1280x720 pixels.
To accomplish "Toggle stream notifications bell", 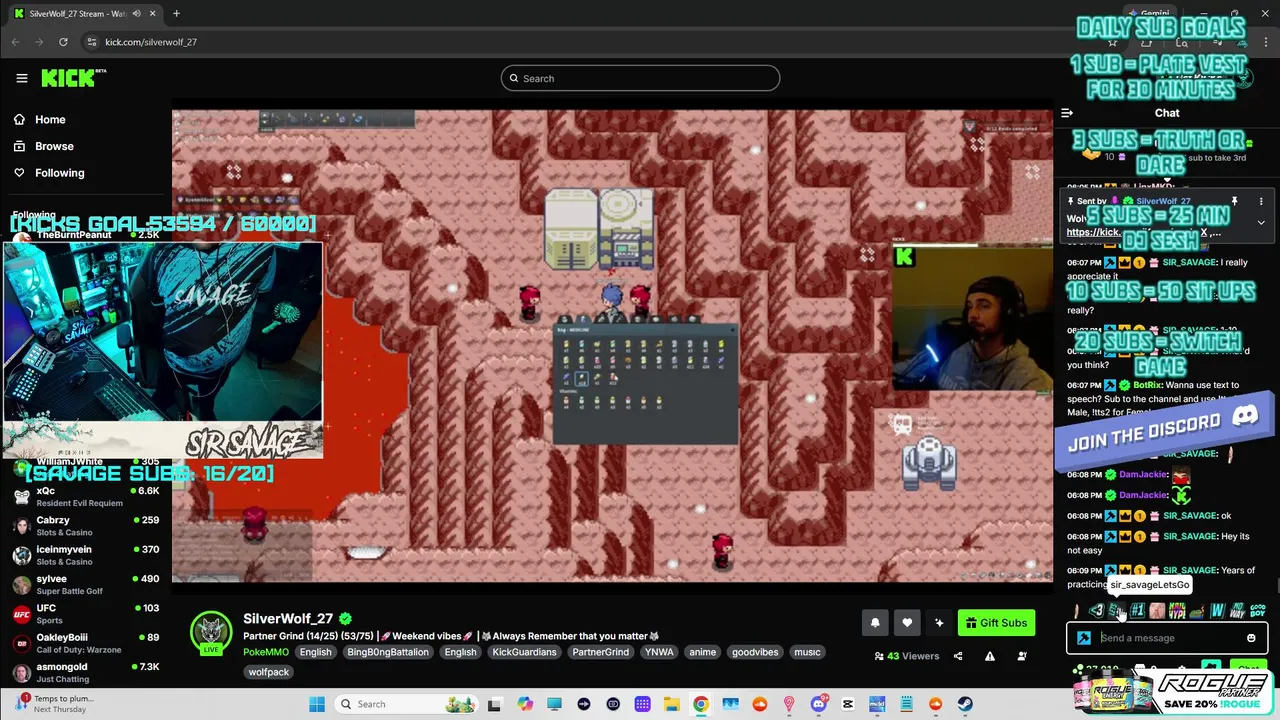I will pos(875,623).
